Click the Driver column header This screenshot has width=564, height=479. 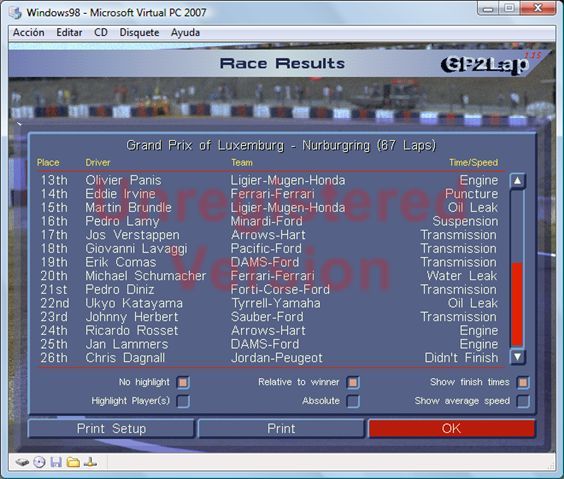[97, 163]
